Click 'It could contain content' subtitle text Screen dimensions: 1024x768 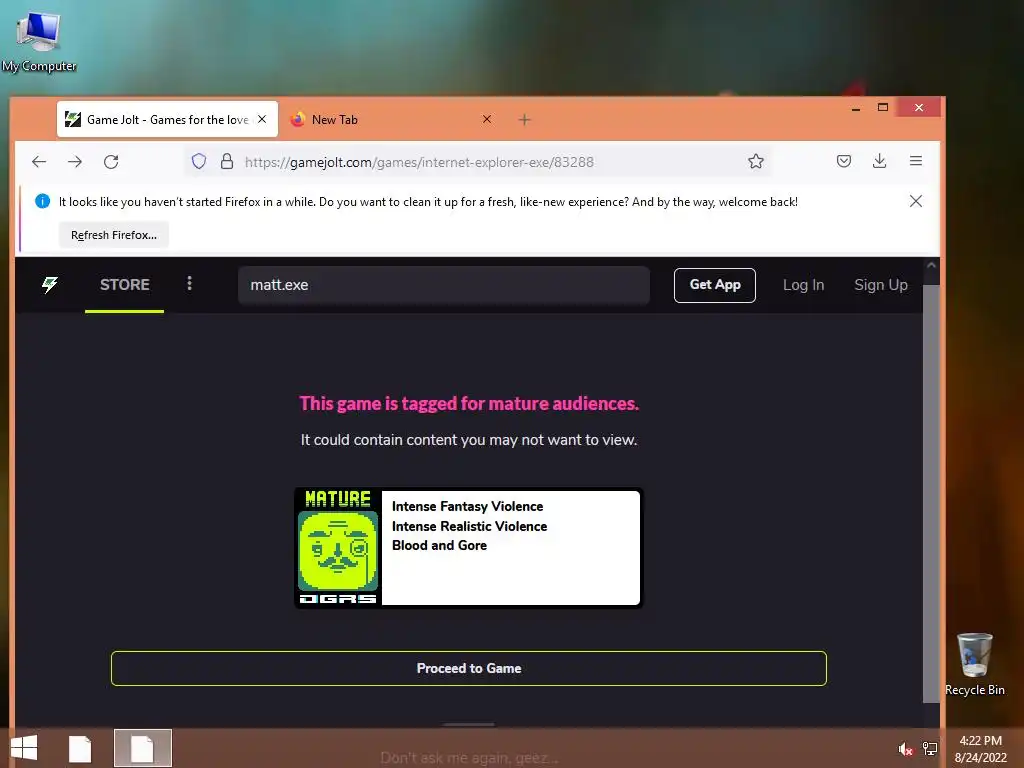[x=469, y=440]
